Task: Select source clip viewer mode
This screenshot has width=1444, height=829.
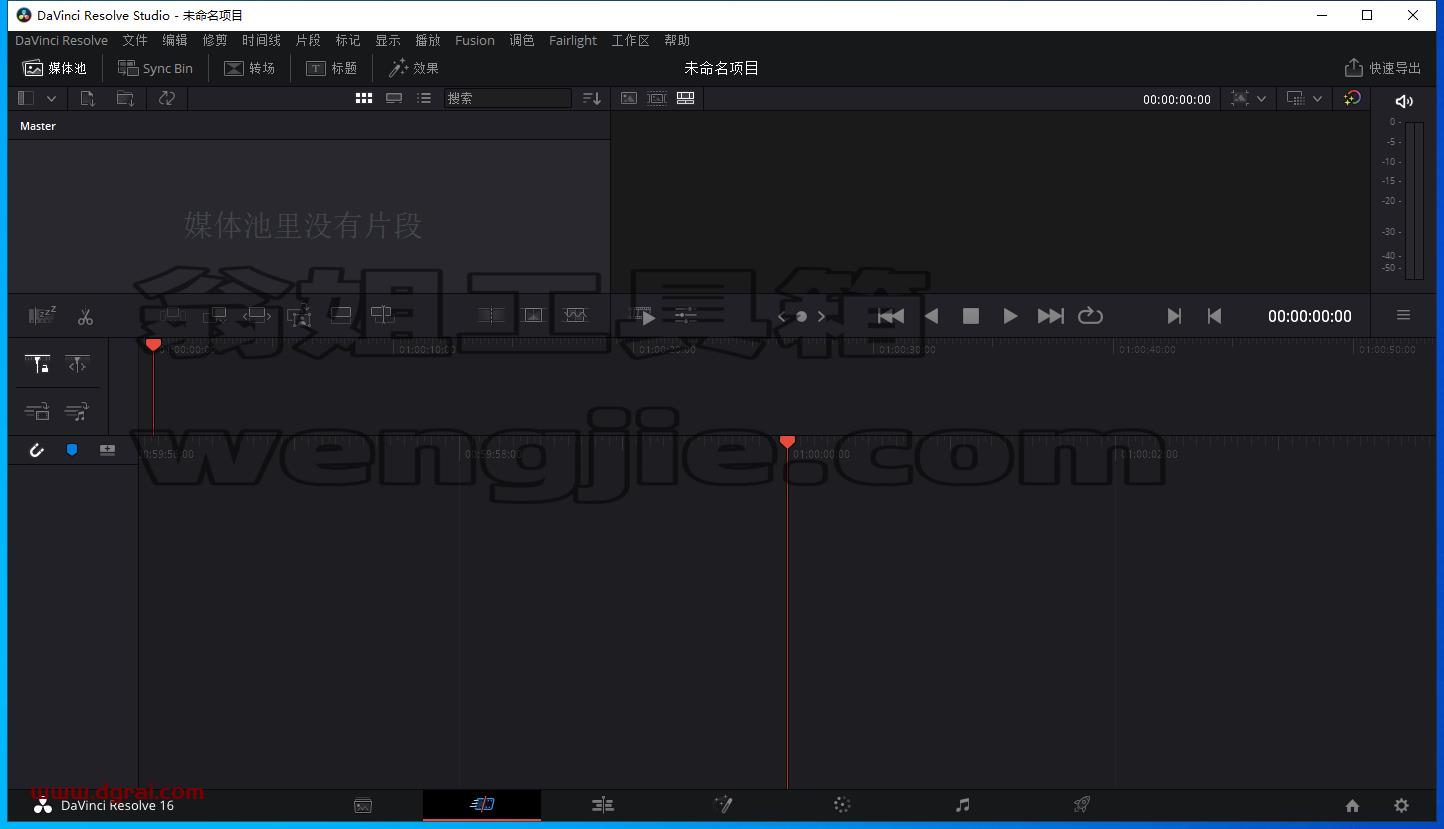Action: pos(629,98)
